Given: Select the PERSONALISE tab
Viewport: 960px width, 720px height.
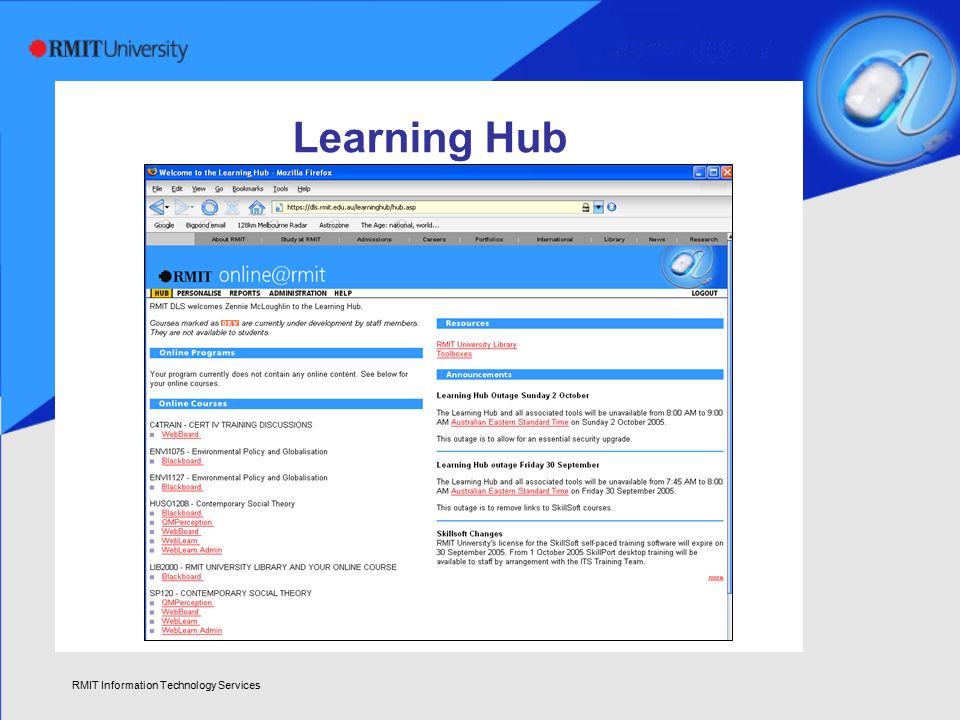Looking at the screenshot, I should click(x=199, y=293).
